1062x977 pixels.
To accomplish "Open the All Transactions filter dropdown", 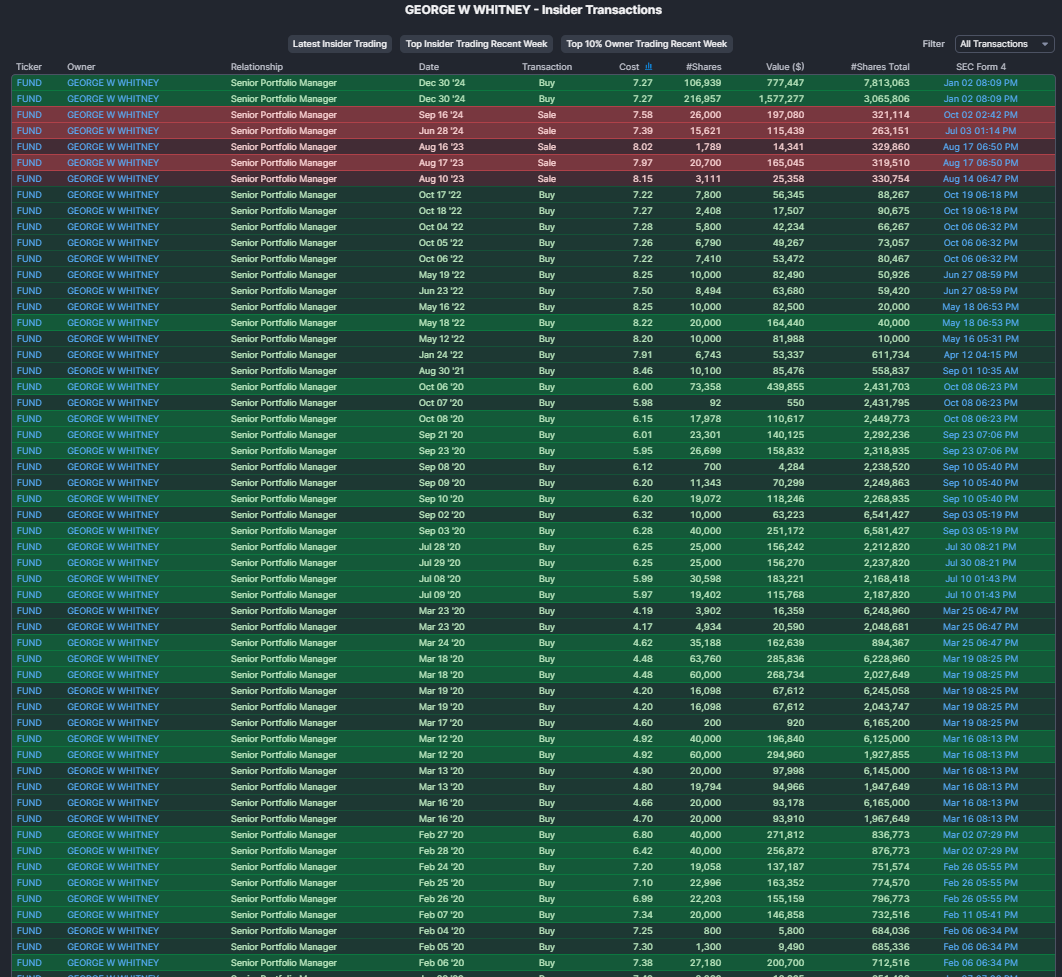I will [x=1004, y=43].
